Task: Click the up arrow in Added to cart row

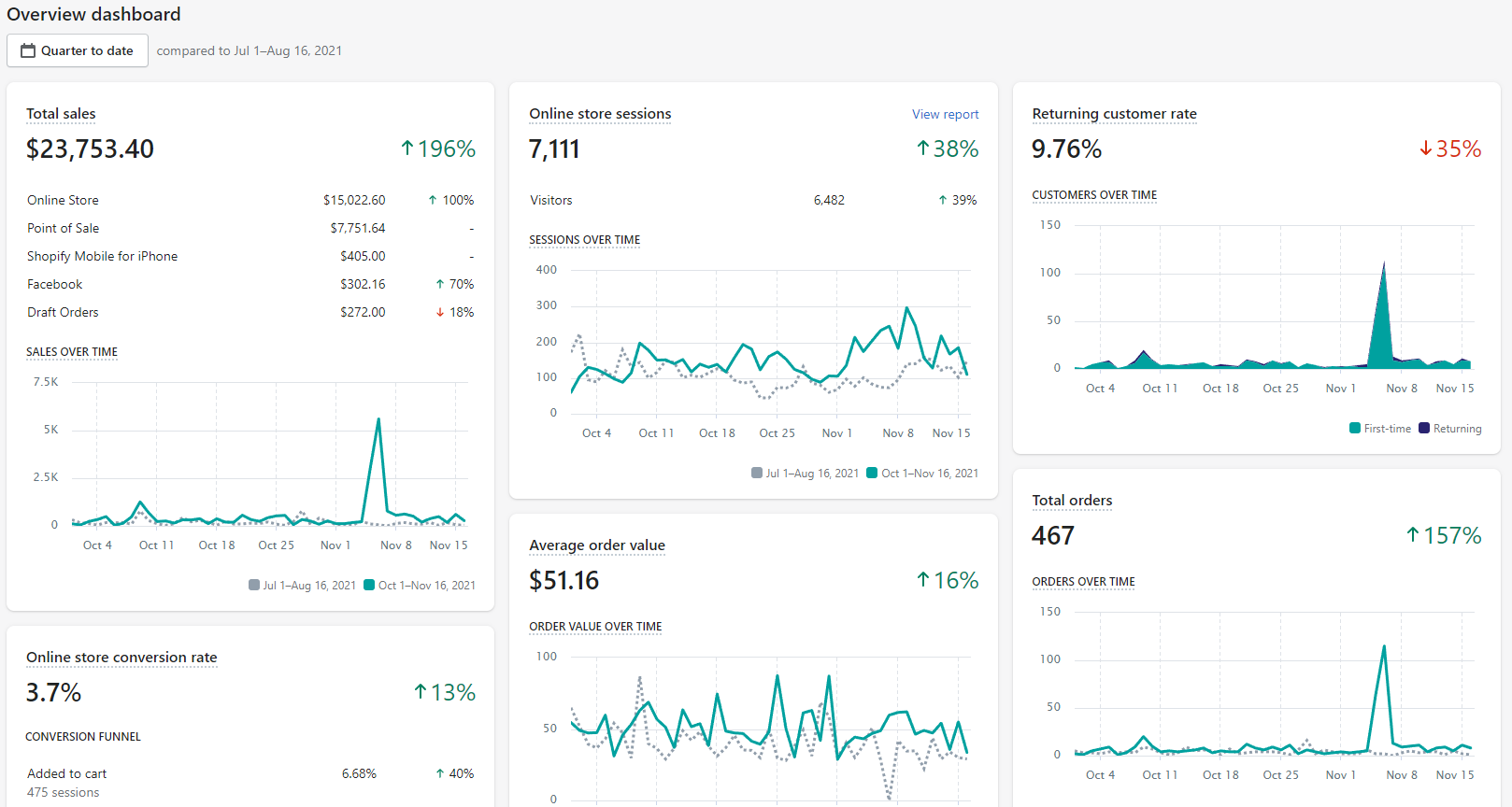Action: (x=440, y=773)
